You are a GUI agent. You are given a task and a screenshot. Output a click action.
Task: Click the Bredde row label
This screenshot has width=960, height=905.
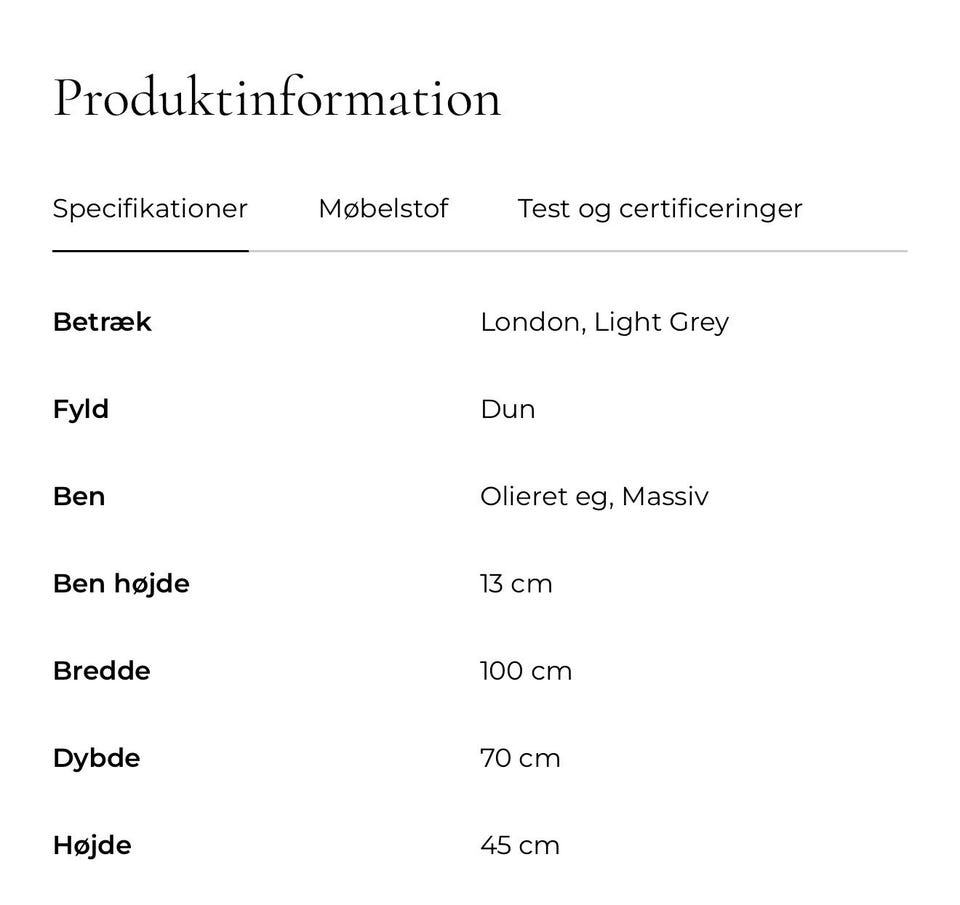tap(101, 670)
